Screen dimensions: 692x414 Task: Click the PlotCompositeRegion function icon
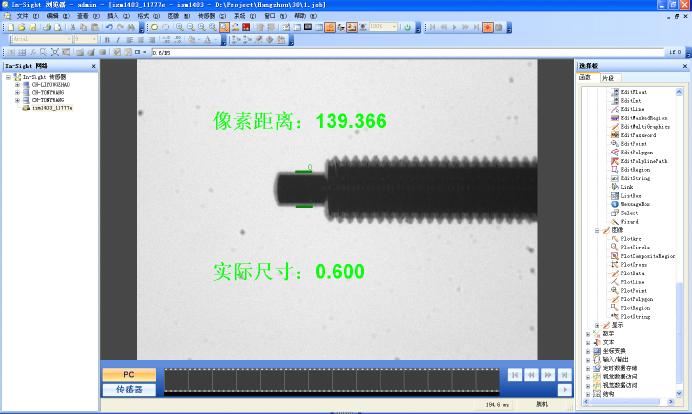point(615,256)
